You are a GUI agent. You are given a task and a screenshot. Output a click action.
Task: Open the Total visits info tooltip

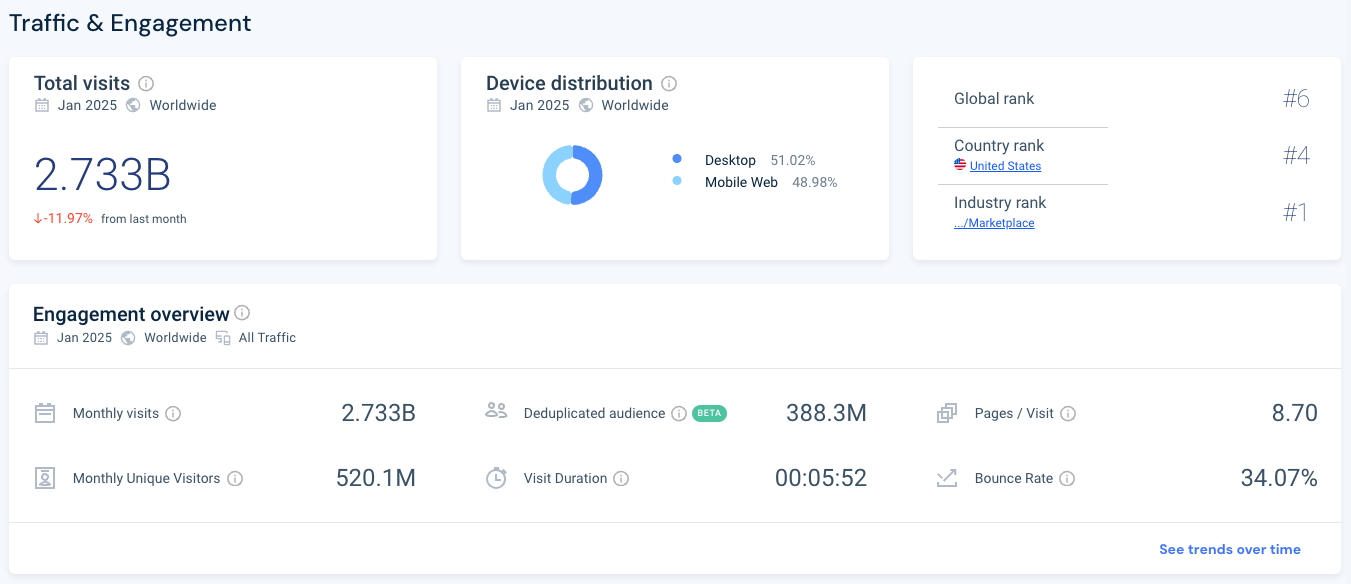pyautogui.click(x=146, y=83)
